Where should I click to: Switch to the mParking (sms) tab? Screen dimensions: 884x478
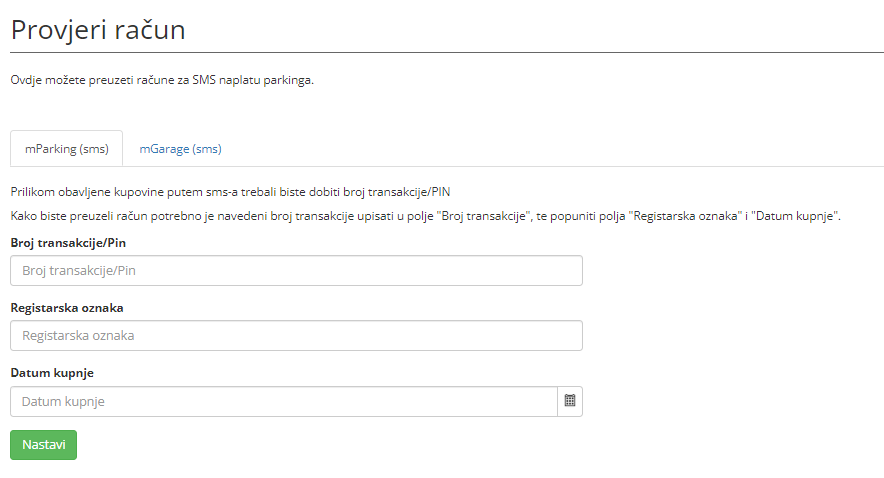[66, 149]
